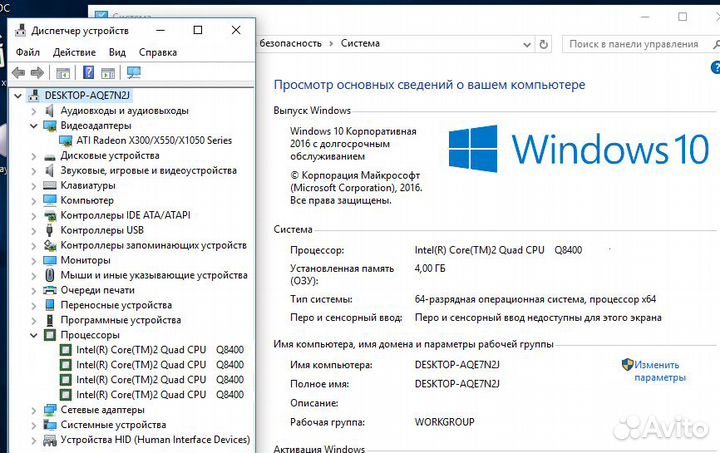Click the speaker icon for Аудиовходы и аудиовыходы

[x=50, y=111]
